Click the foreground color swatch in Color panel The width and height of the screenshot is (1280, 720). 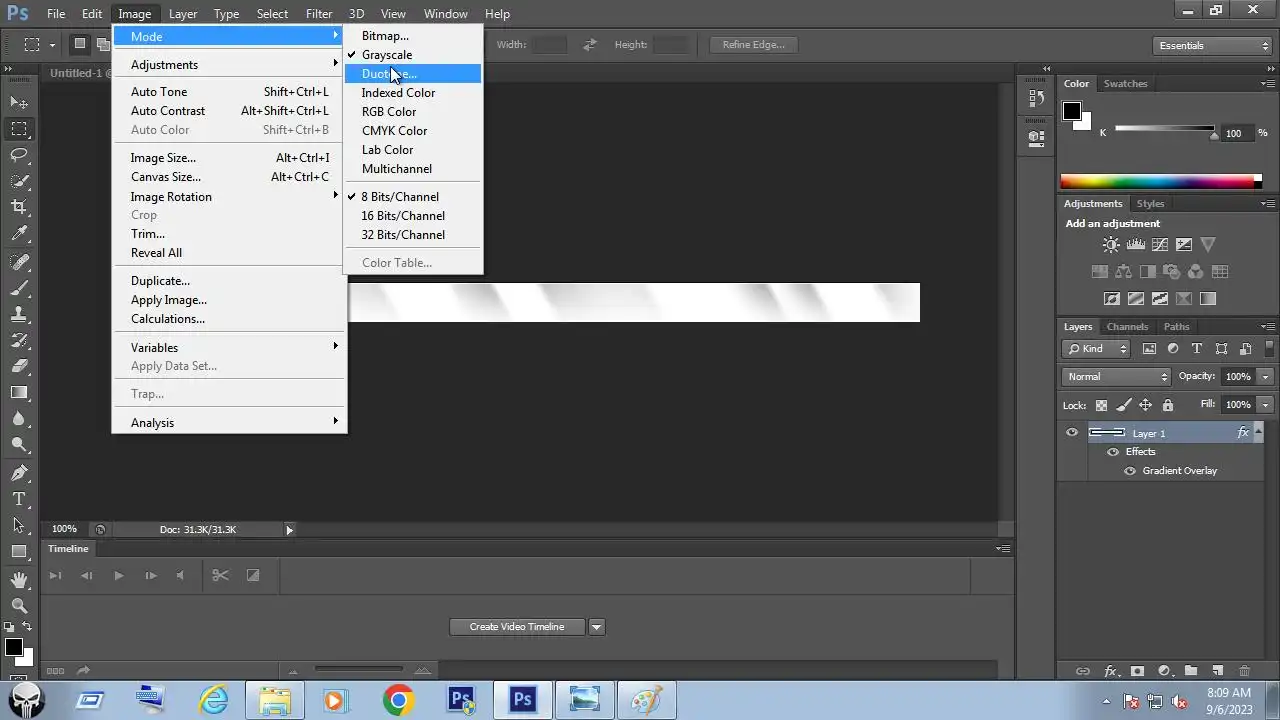point(1072,111)
